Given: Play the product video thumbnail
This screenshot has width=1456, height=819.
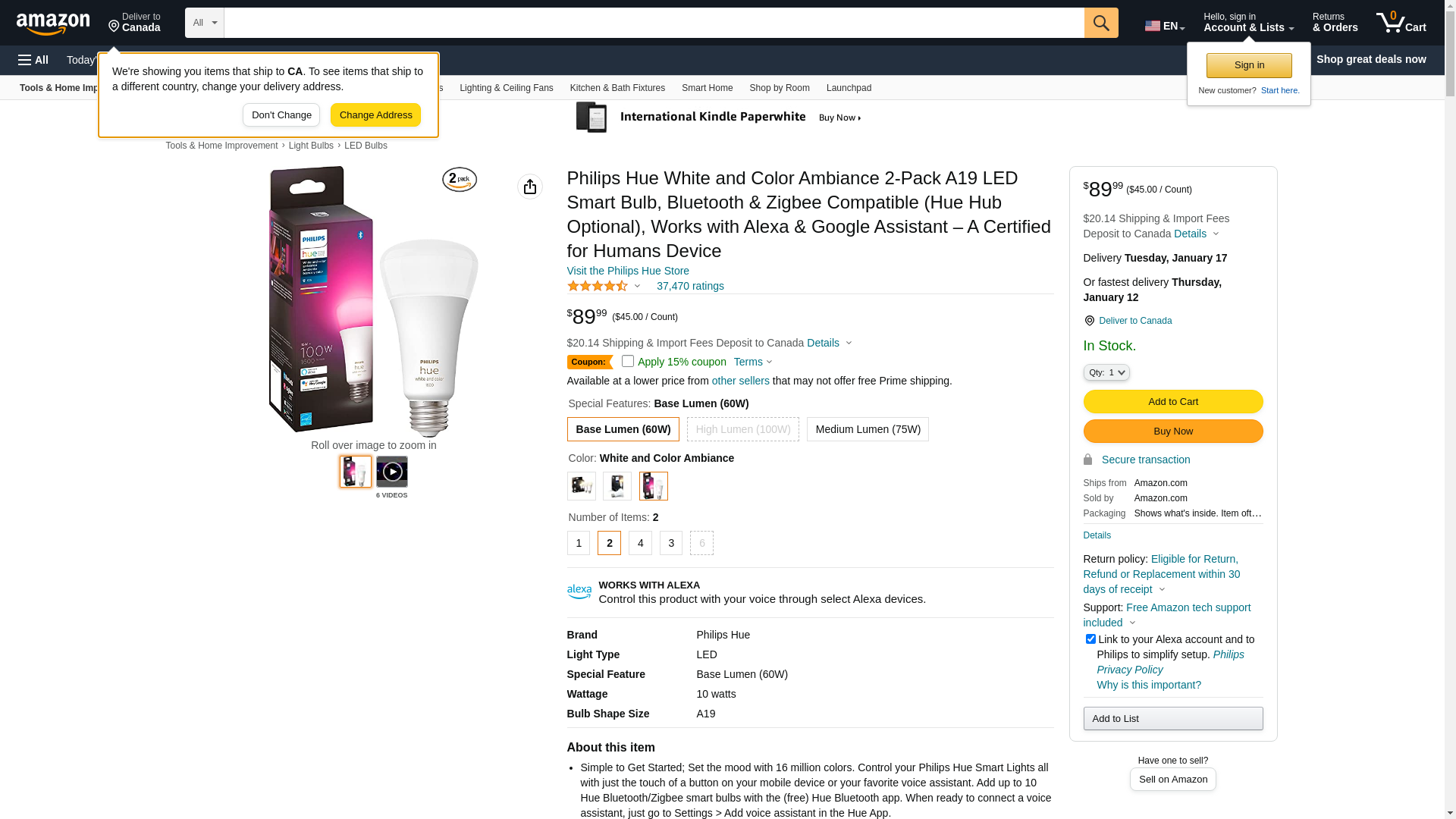Looking at the screenshot, I should point(391,472).
